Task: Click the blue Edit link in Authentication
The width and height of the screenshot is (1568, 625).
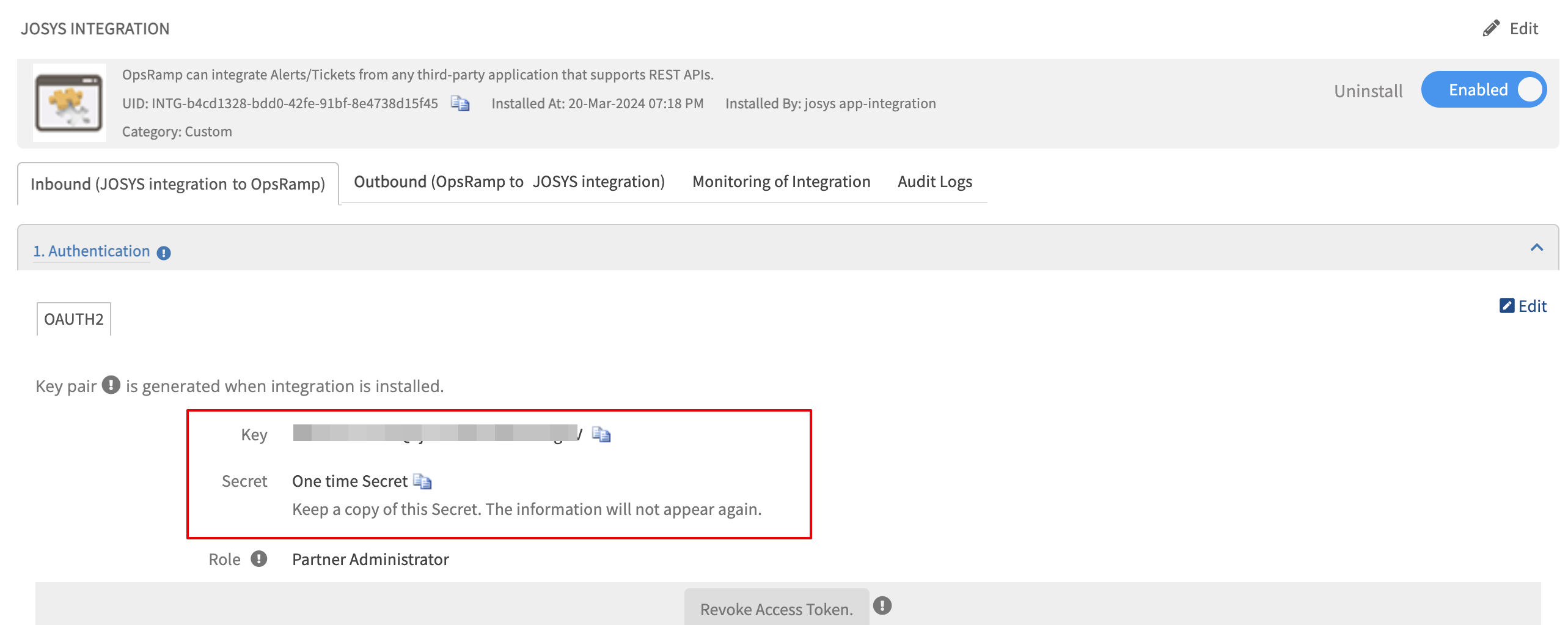Action: [x=1523, y=306]
